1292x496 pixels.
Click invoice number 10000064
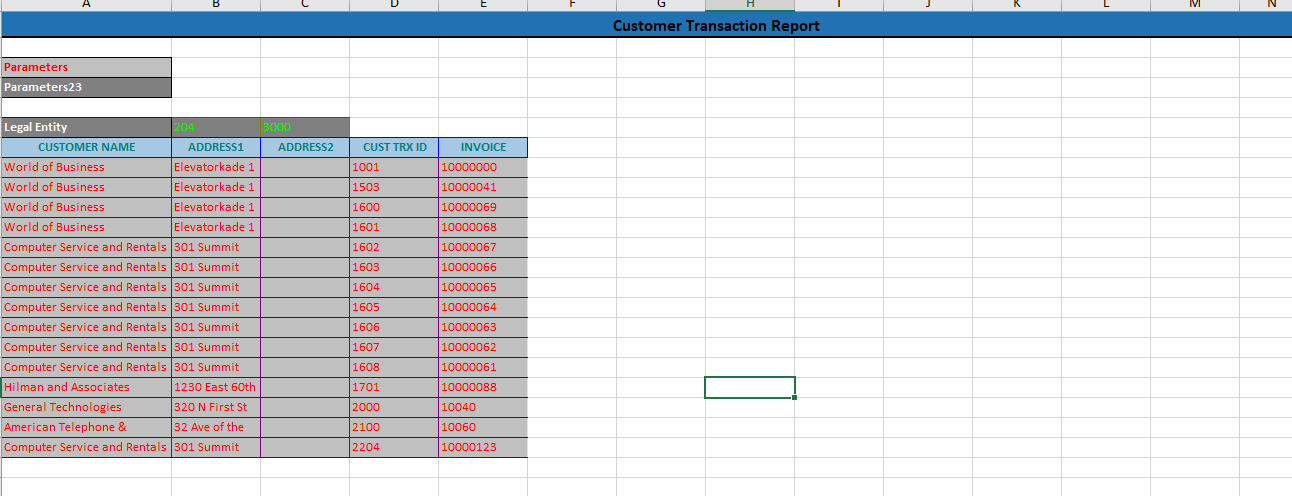pos(483,307)
